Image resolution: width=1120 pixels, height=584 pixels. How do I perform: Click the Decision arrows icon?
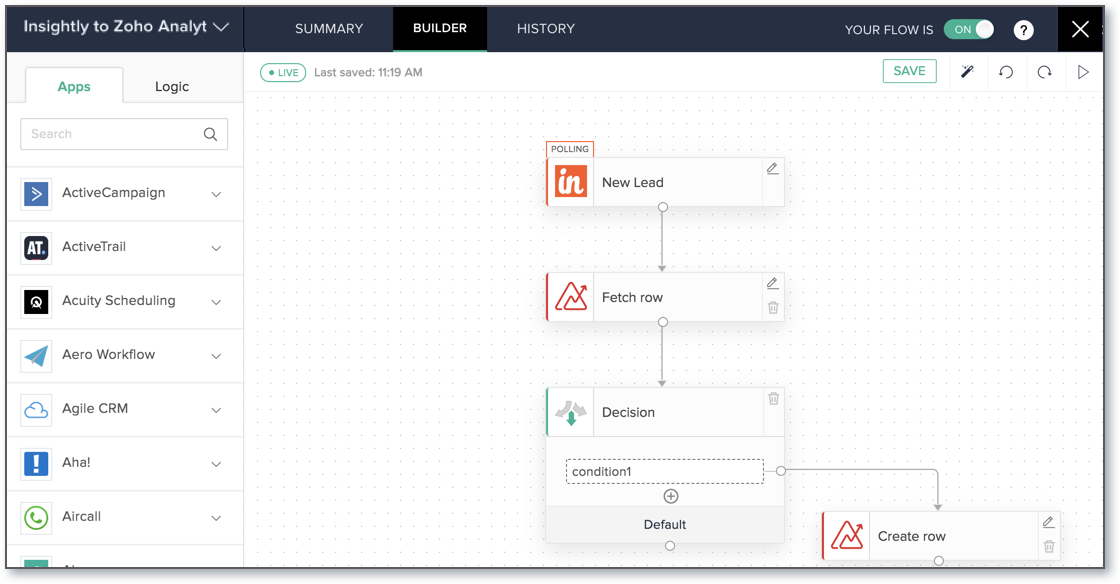coord(571,412)
